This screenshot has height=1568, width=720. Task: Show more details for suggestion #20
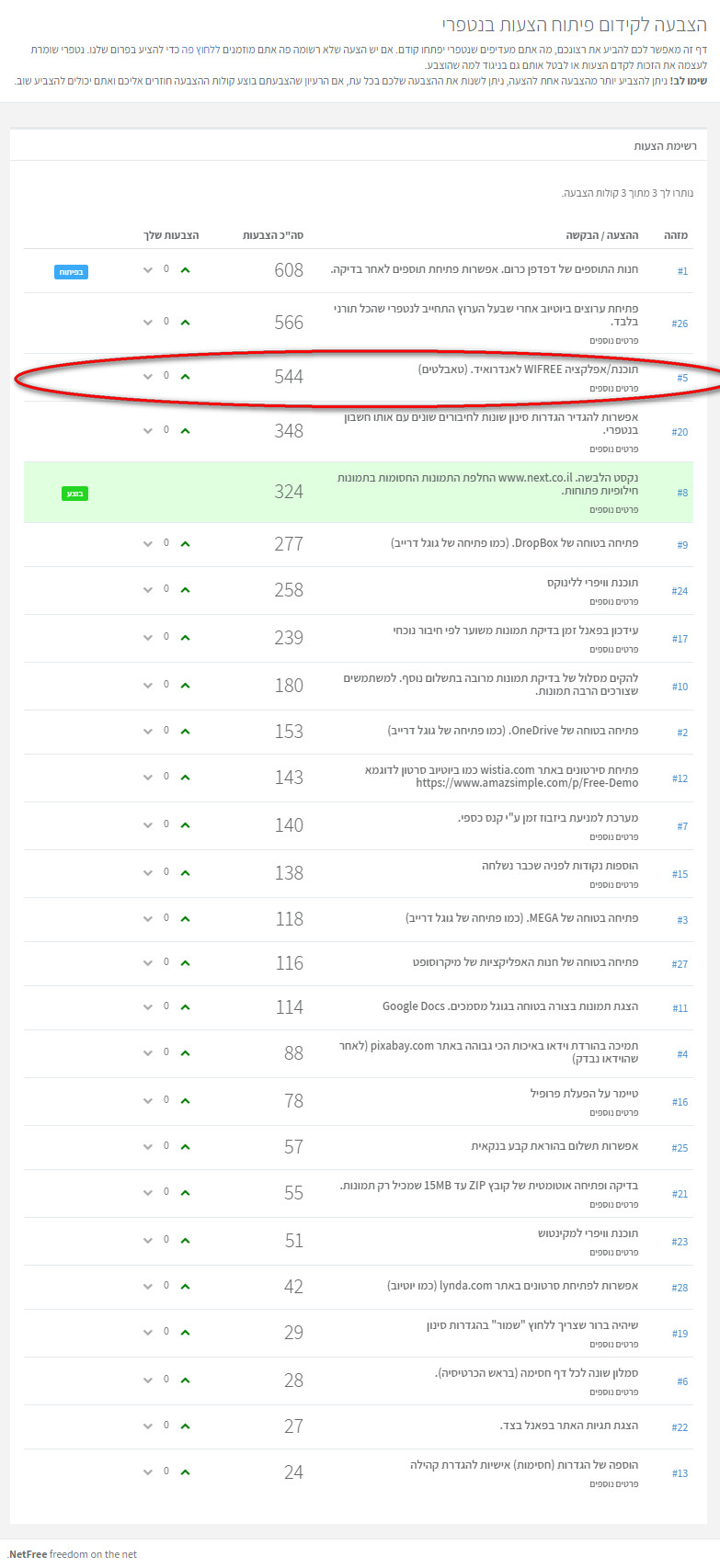[x=613, y=449]
